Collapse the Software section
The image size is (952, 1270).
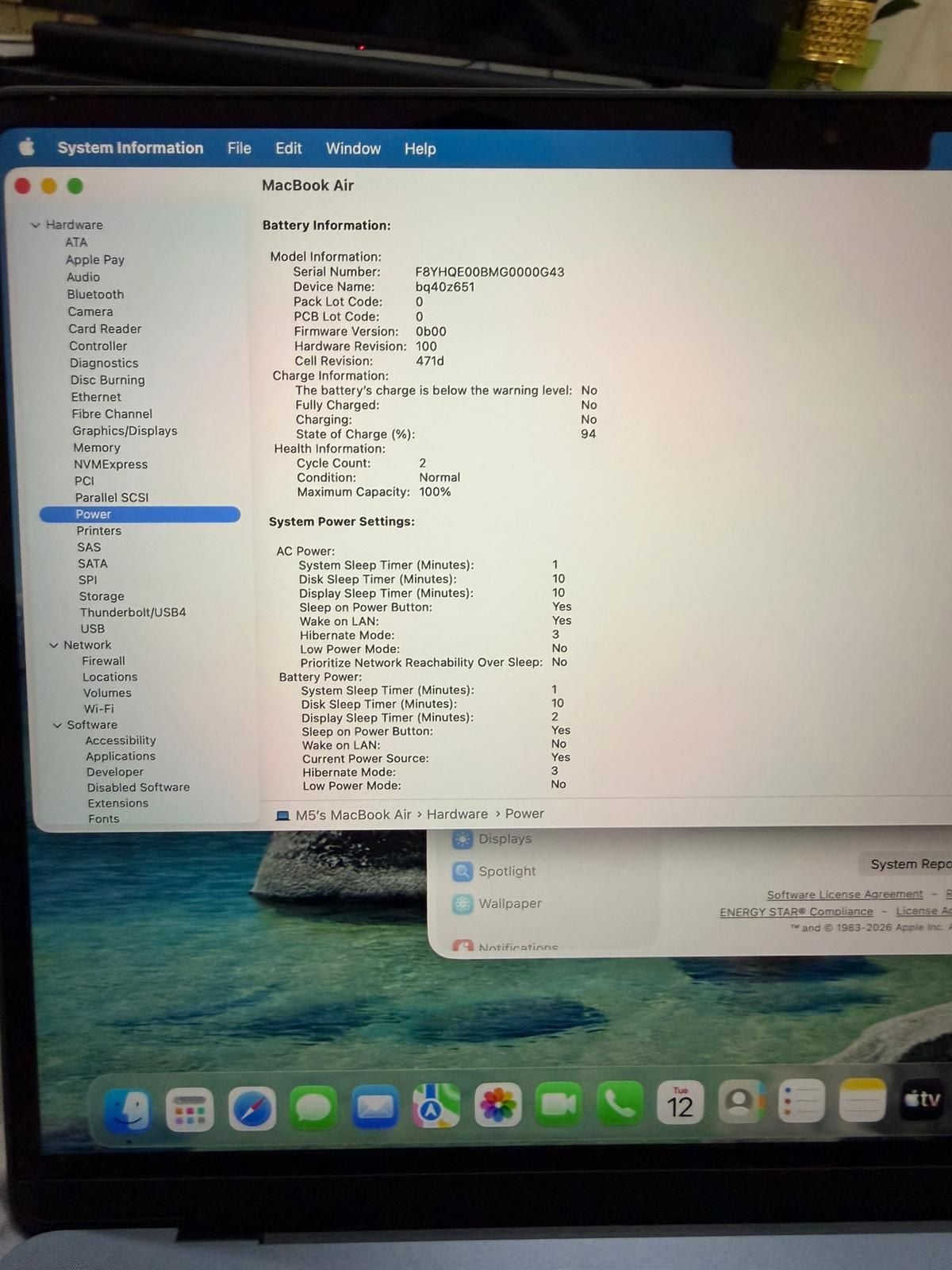pyautogui.click(x=57, y=725)
